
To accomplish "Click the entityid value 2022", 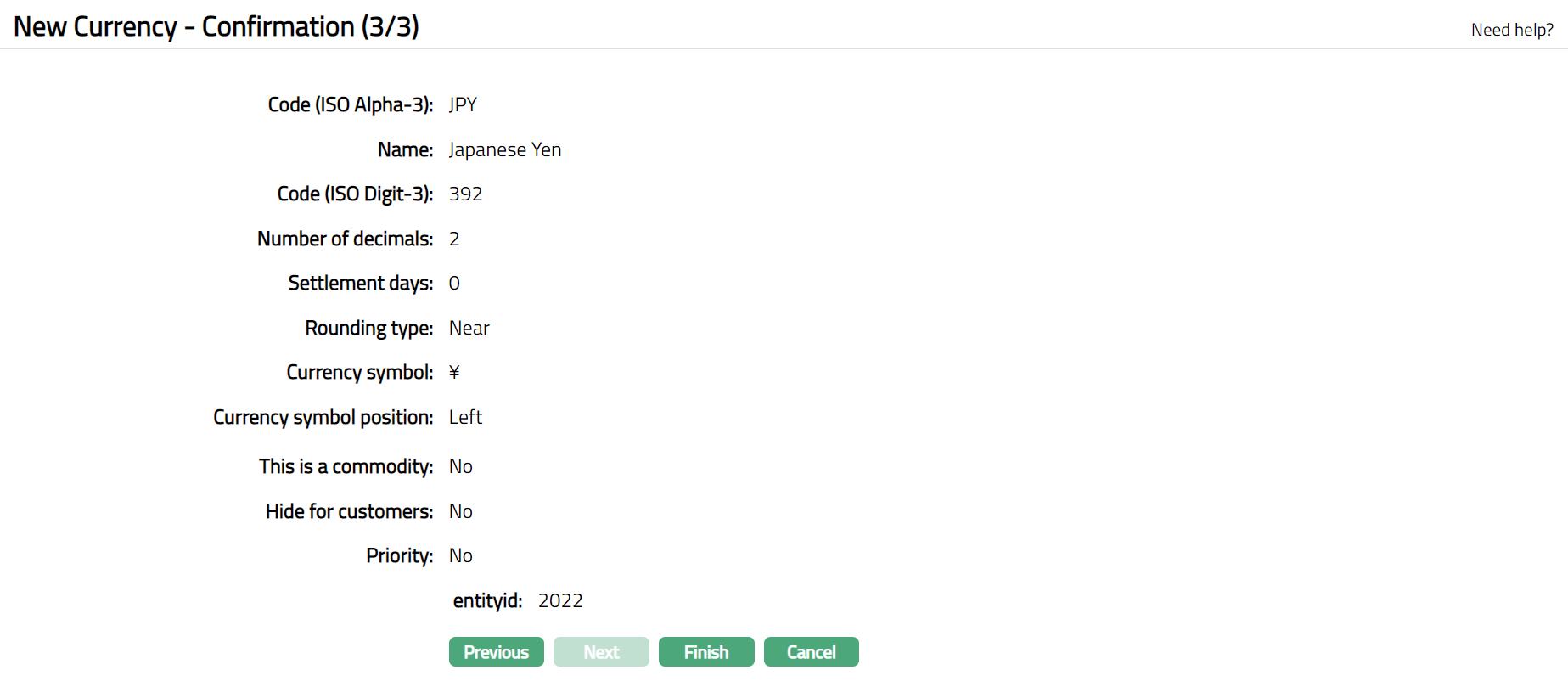I will point(560,600).
